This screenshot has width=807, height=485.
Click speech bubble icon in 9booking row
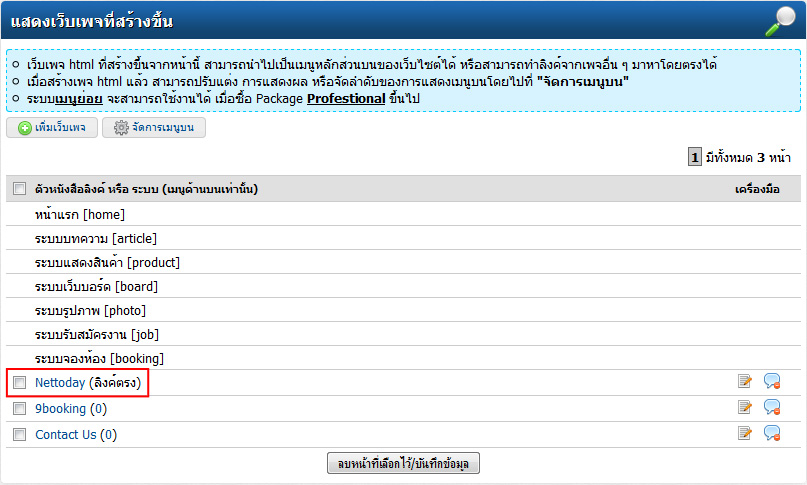pyautogui.click(x=771, y=407)
